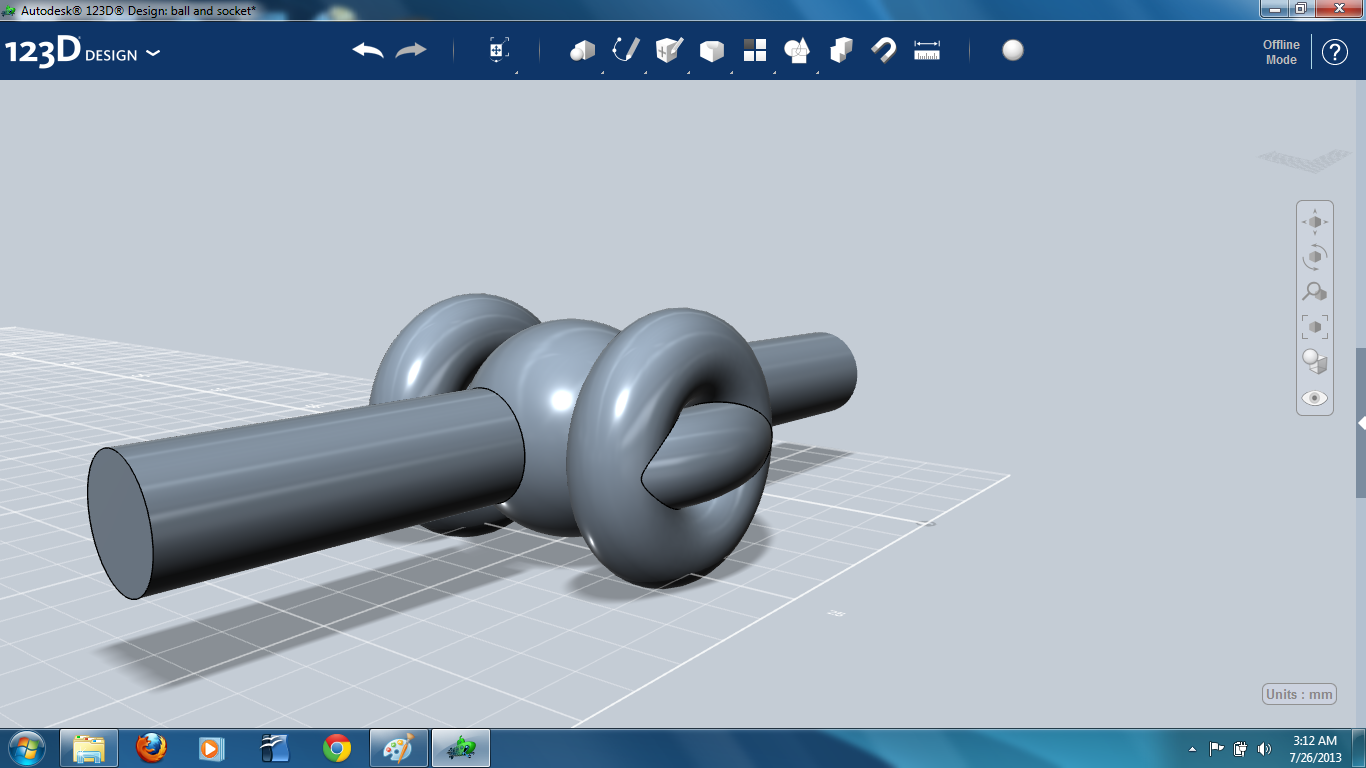
Task: Select the Orbit tool in navigation bar
Action: coord(1315,257)
